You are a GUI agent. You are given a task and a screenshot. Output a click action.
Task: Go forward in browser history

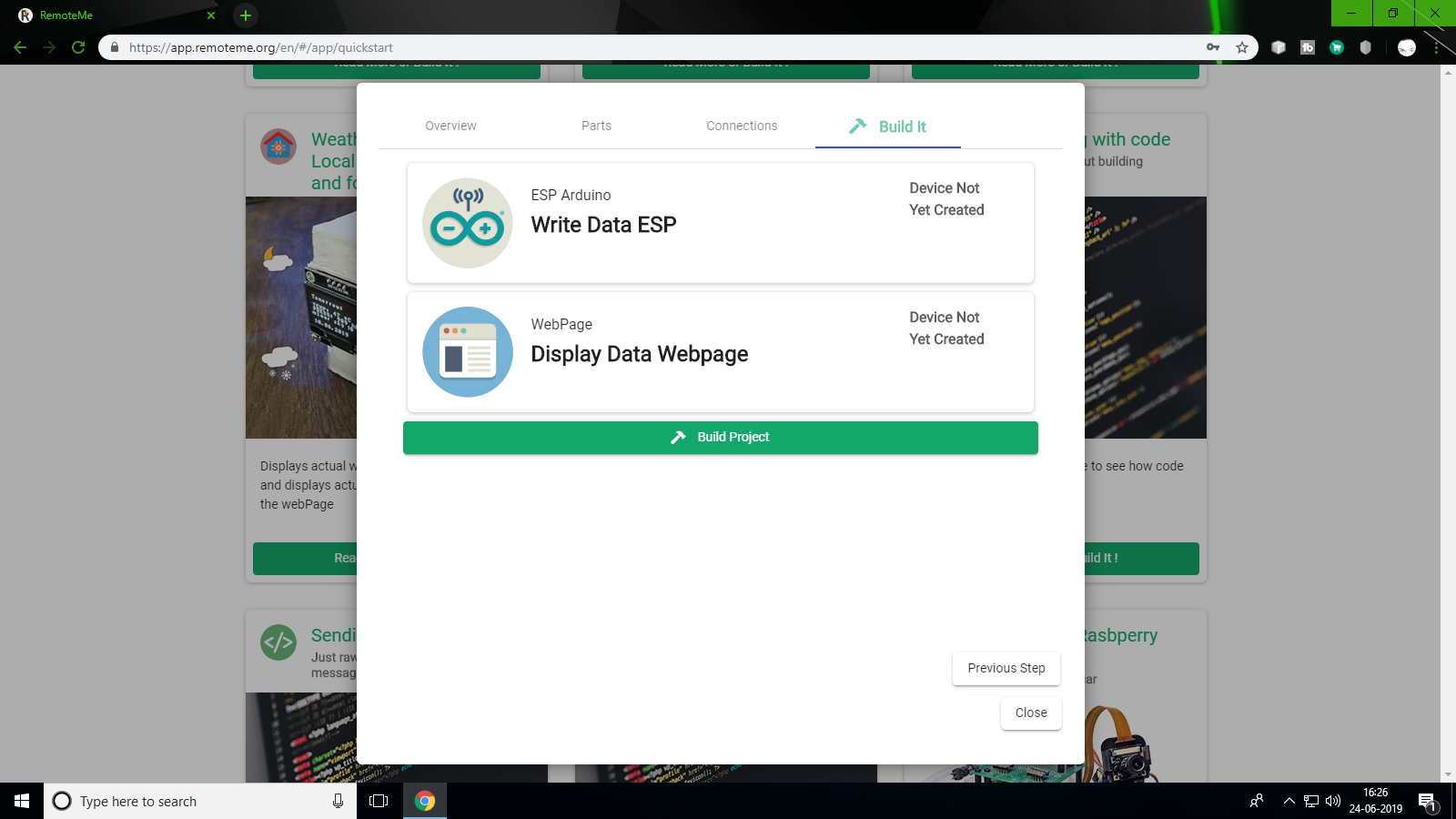tap(49, 47)
